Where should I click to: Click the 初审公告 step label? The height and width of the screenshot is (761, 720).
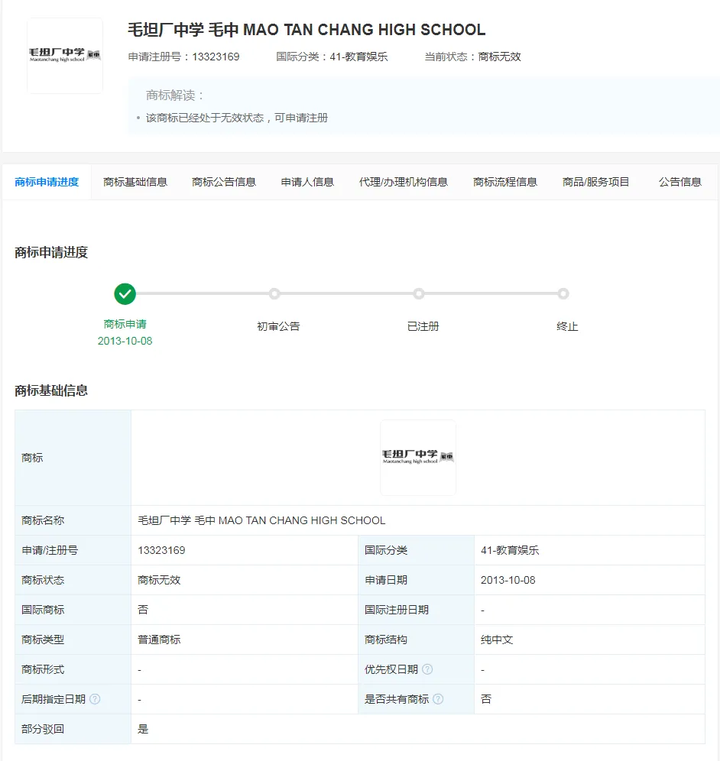tap(278, 327)
